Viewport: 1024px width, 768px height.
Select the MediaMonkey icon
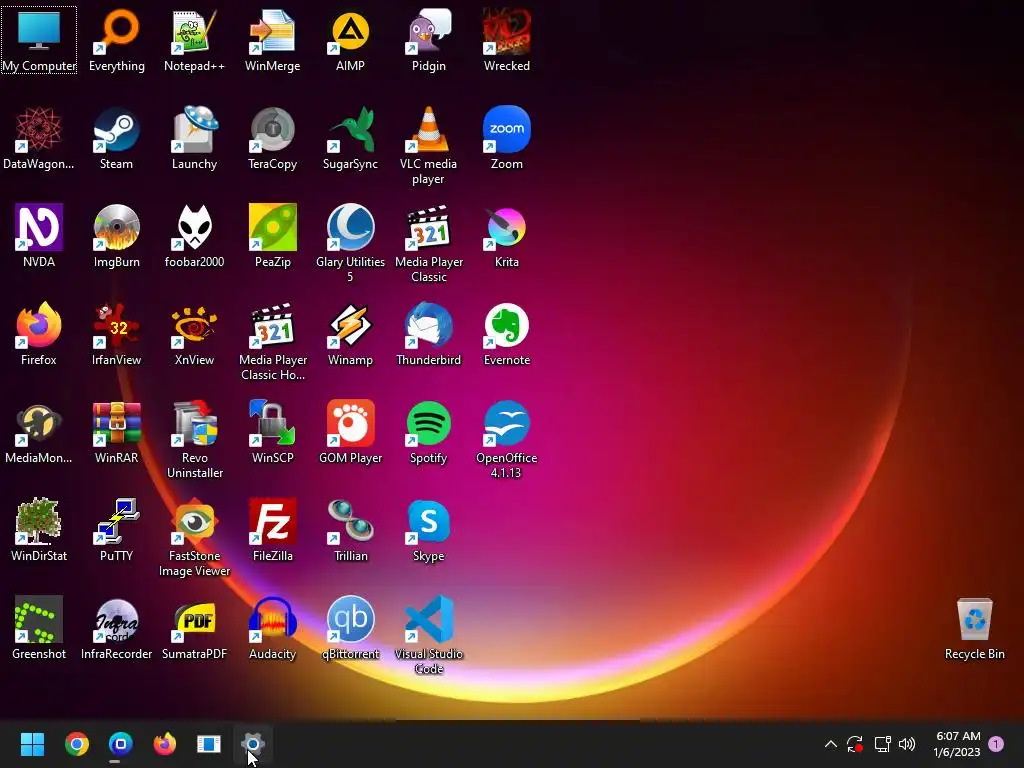pos(39,423)
